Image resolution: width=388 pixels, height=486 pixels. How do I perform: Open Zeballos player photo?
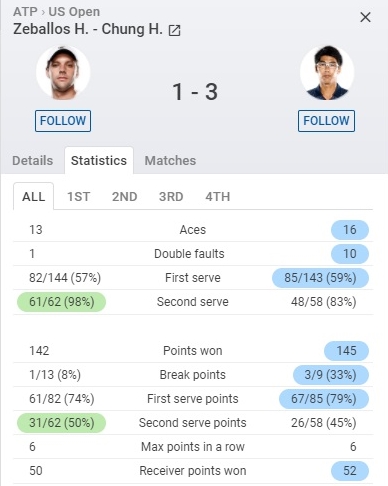(x=63, y=73)
